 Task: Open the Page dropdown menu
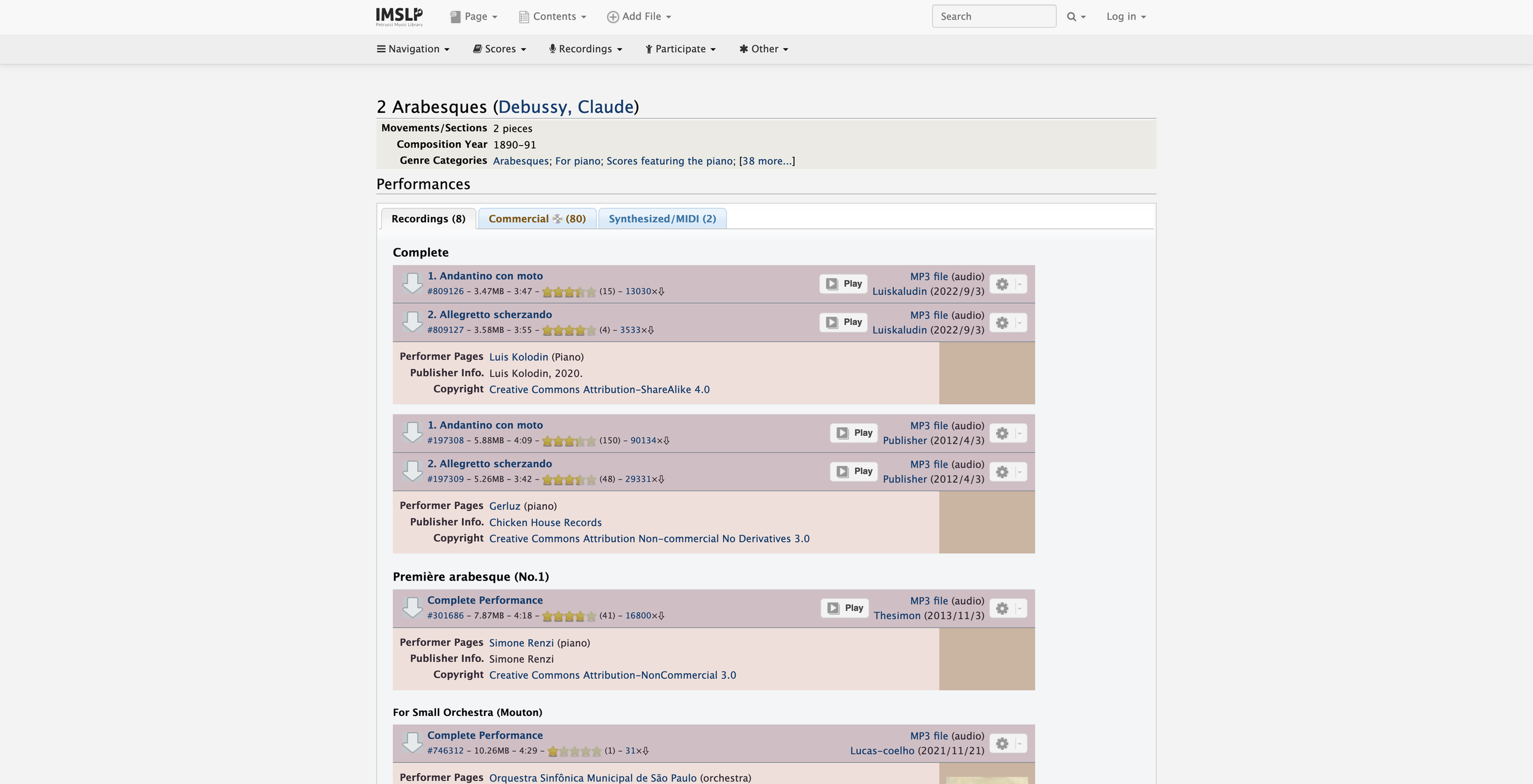pyautogui.click(x=473, y=17)
